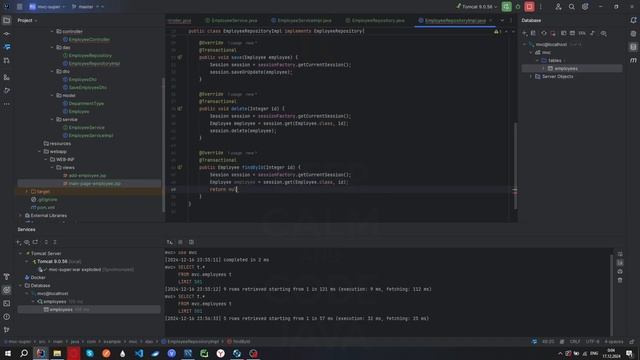
Task: Open Database tool window sidebar icon
Action: 633,47
